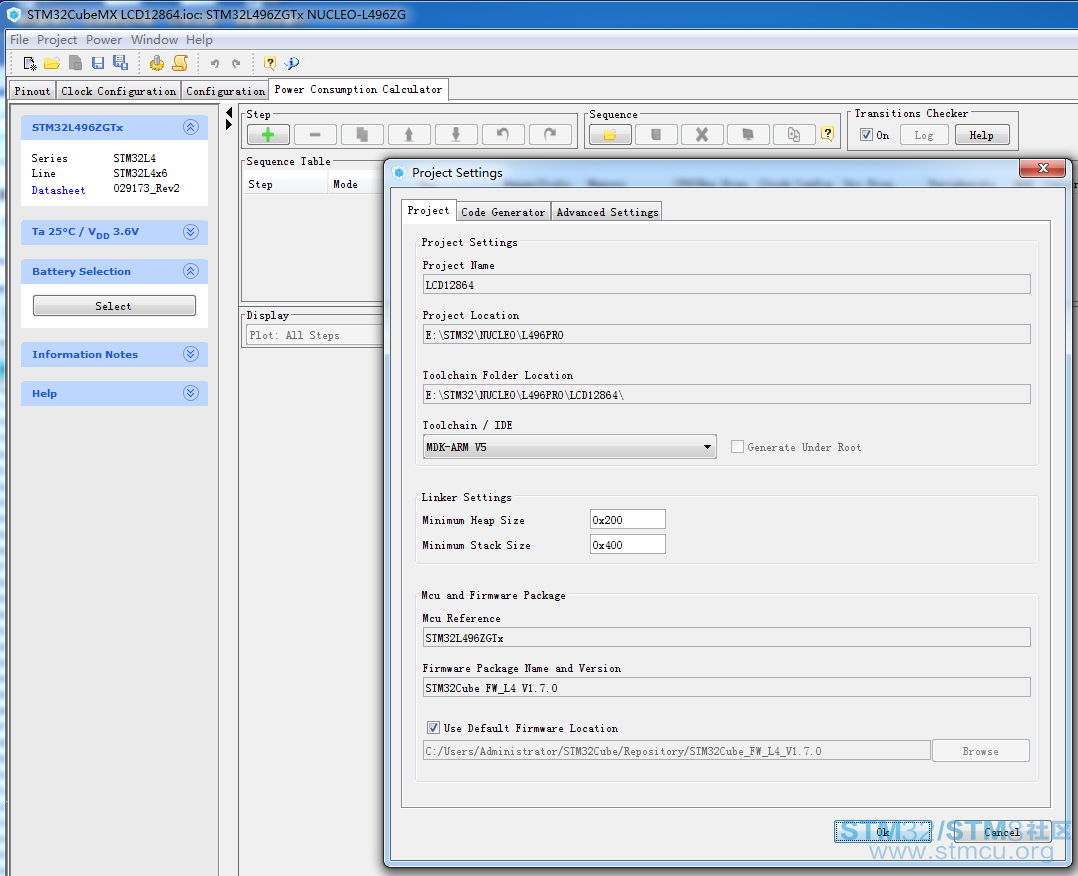Image resolution: width=1078 pixels, height=876 pixels.
Task: Click the Sequence save icon
Action: click(x=656, y=135)
